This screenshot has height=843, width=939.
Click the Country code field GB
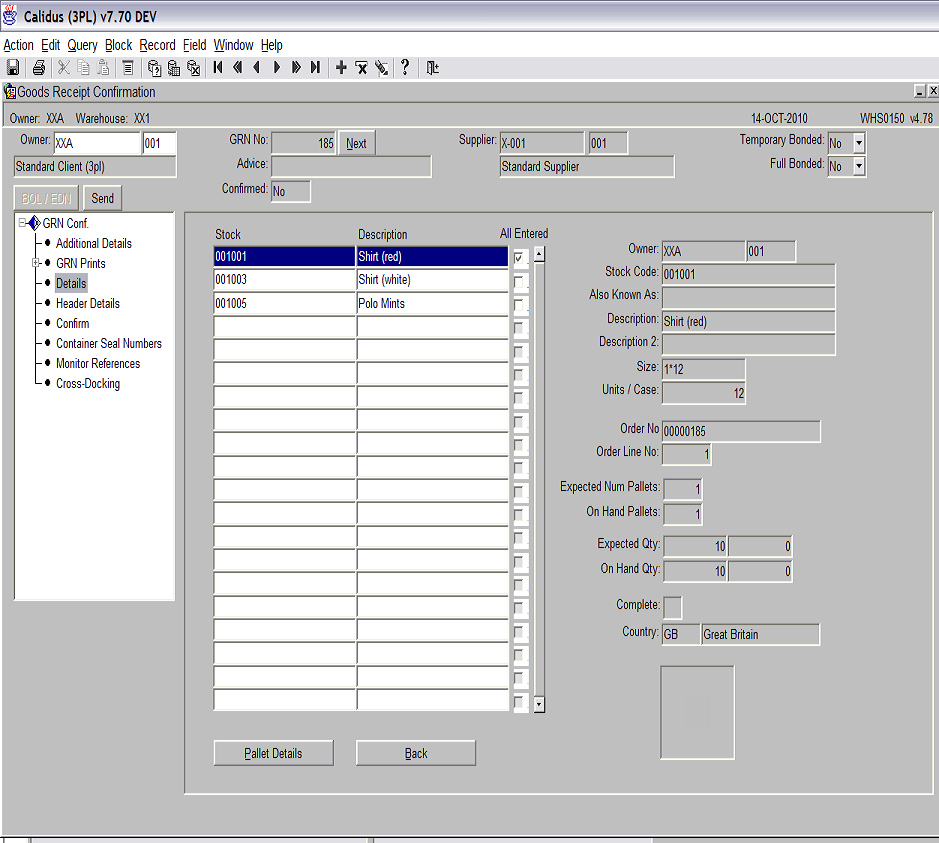pos(681,634)
